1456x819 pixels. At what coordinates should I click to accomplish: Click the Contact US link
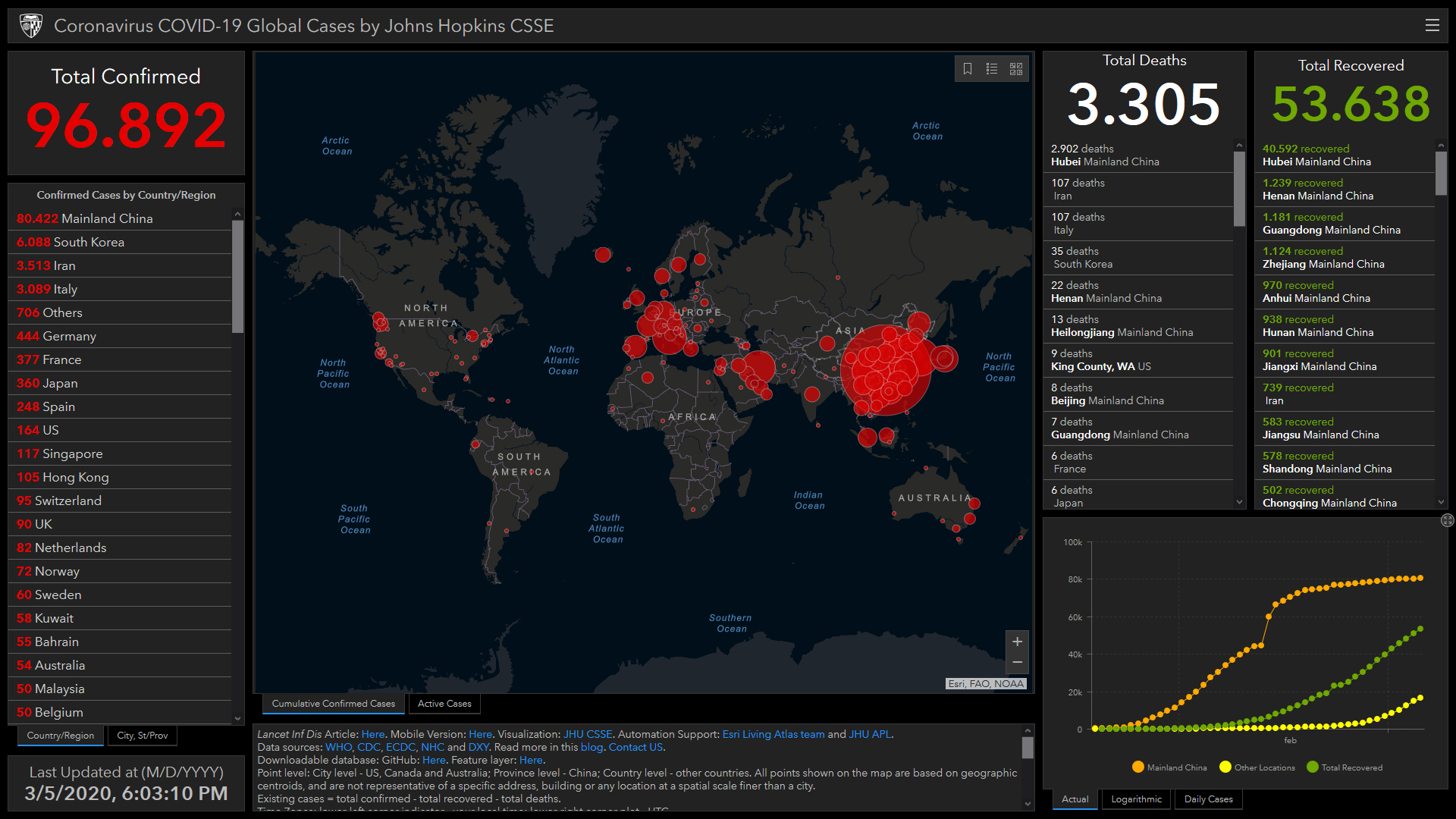coord(635,747)
